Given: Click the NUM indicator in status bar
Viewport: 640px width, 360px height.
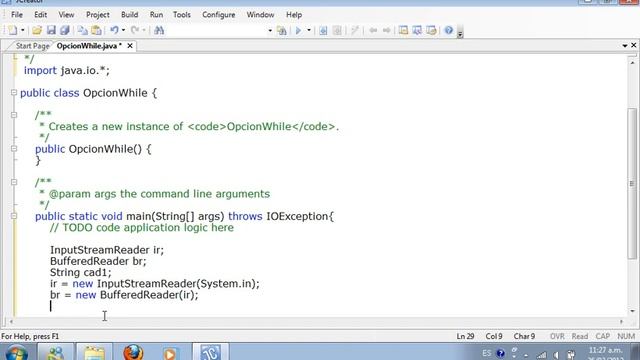Looking at the screenshot, I should [626, 336].
